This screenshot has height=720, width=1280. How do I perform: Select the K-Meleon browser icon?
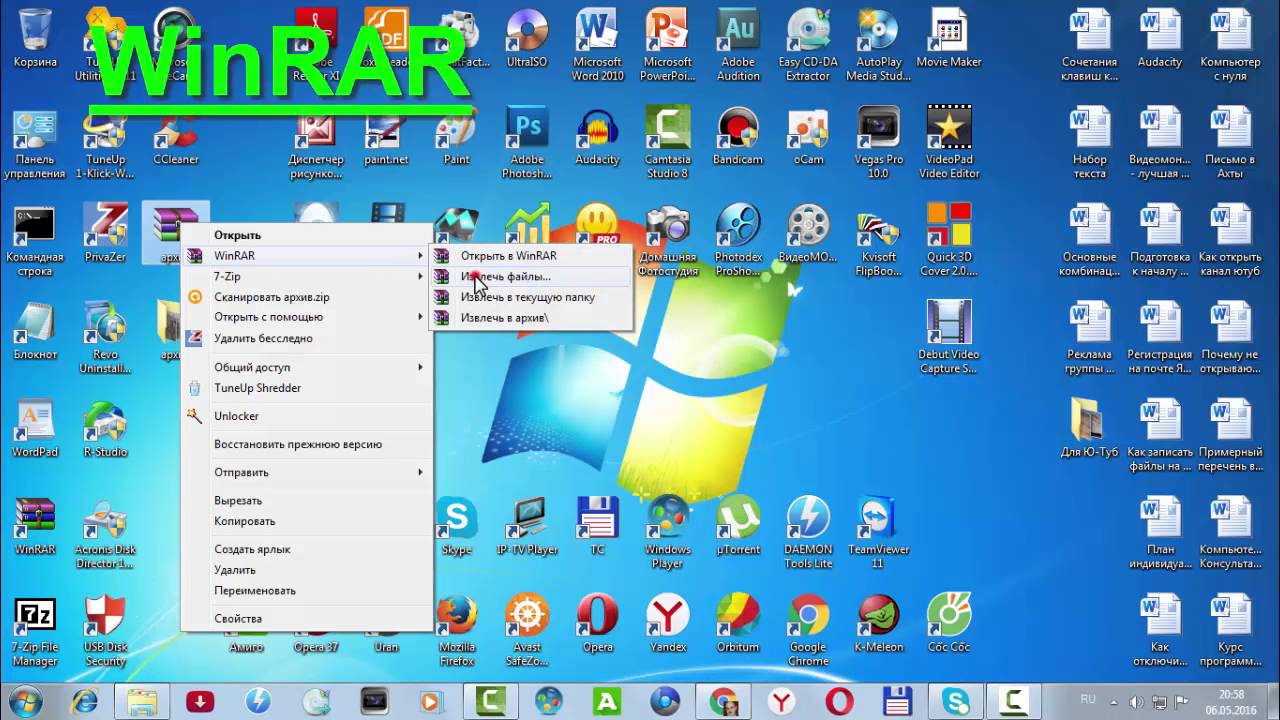click(878, 623)
